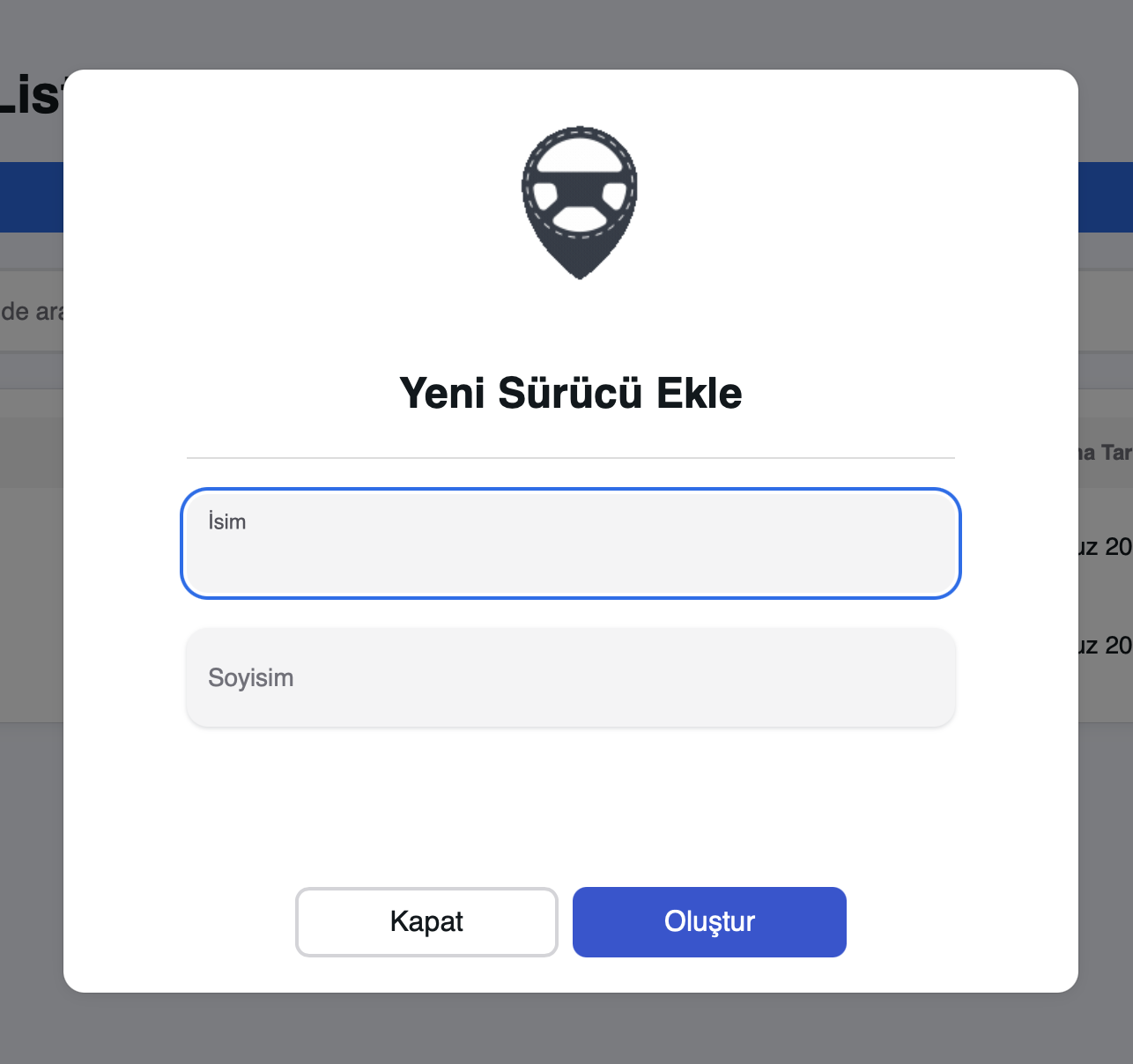Screen dimensions: 1133x1064
Task: Click the partially visible List page title
Action: [32, 95]
